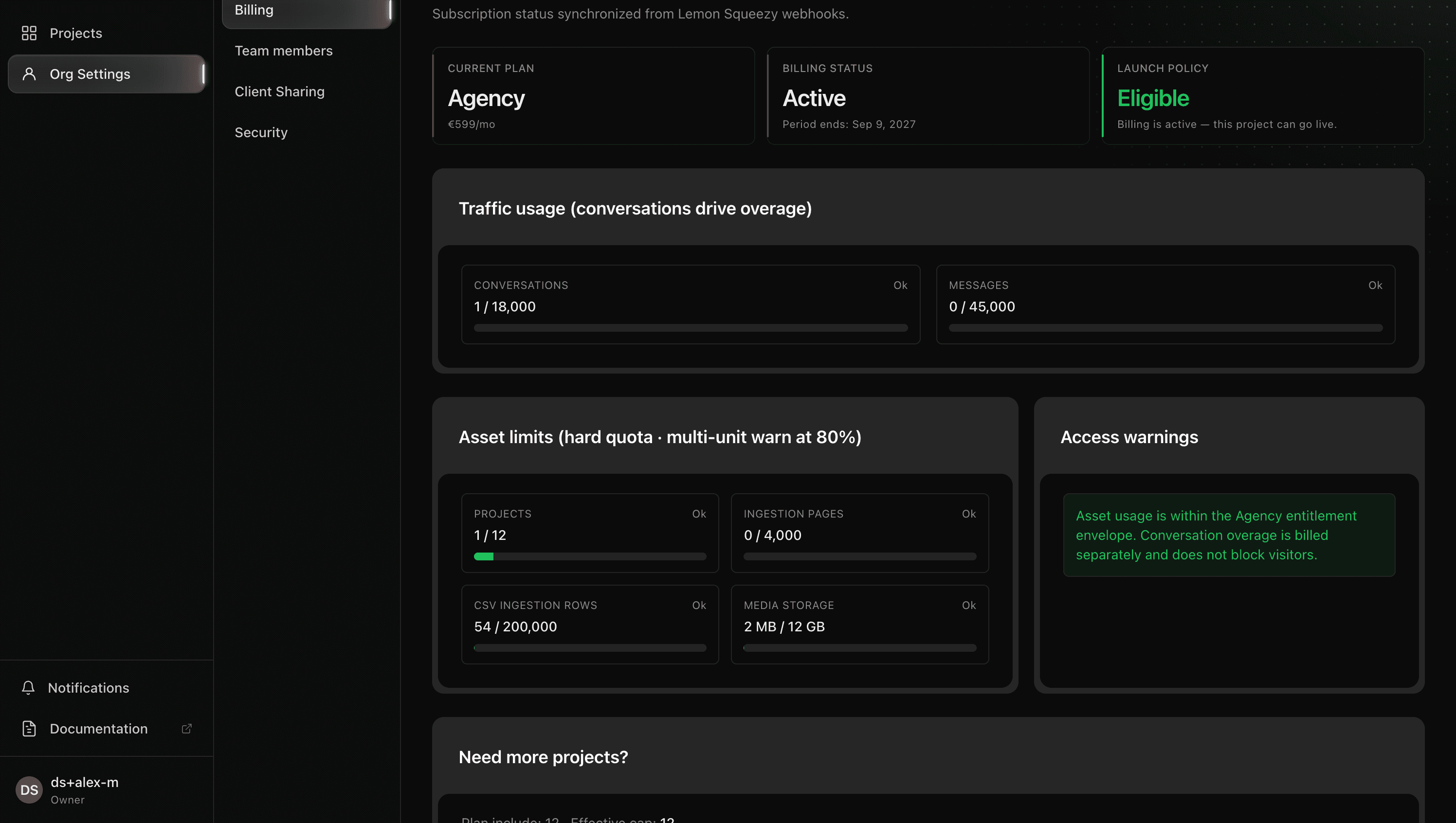This screenshot has height=823, width=1456.
Task: Open the Documentation link
Action: 107,729
